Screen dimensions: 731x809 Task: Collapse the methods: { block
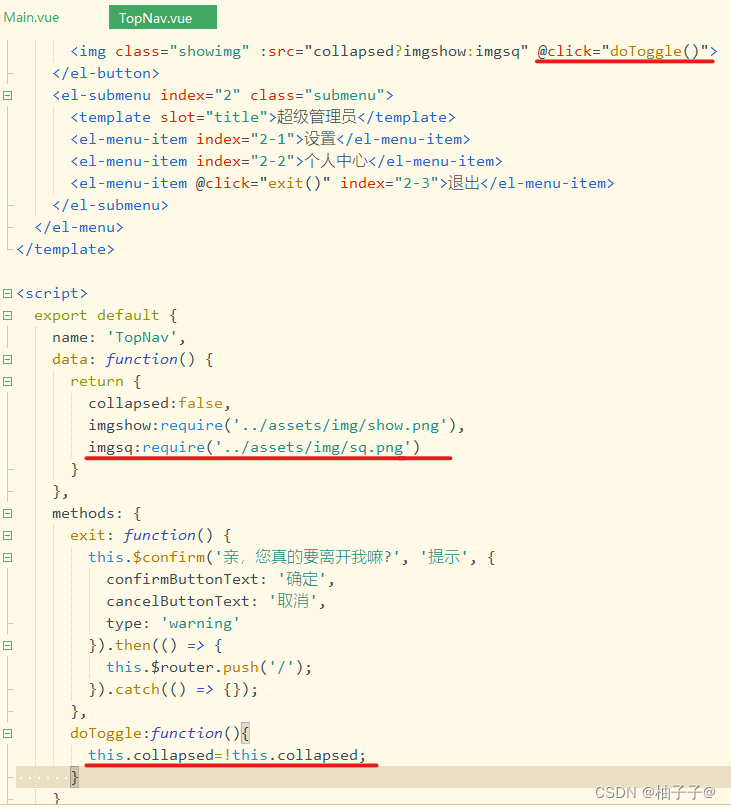click(x=8, y=513)
